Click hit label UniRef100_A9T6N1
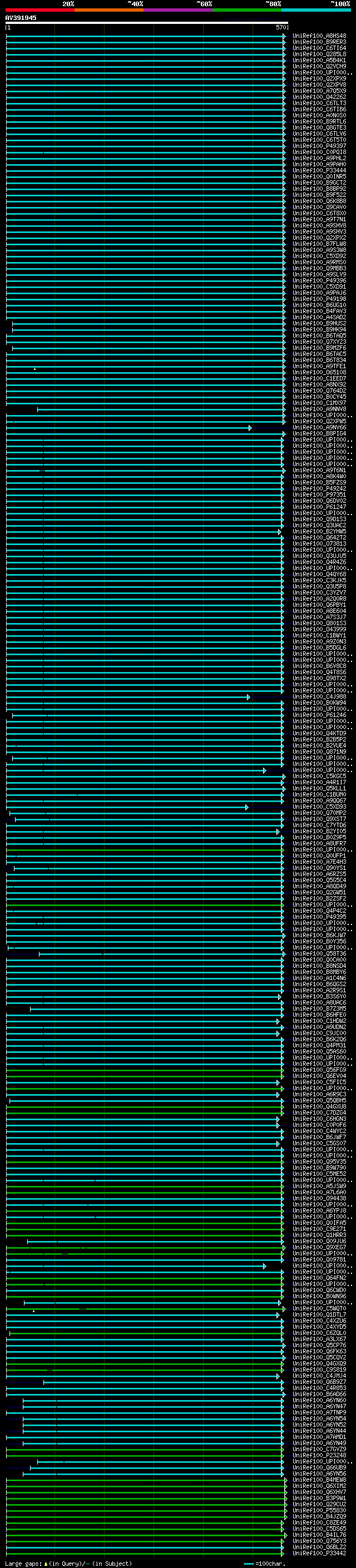Image resolution: width=356 pixels, height=1568 pixels. [319, 471]
